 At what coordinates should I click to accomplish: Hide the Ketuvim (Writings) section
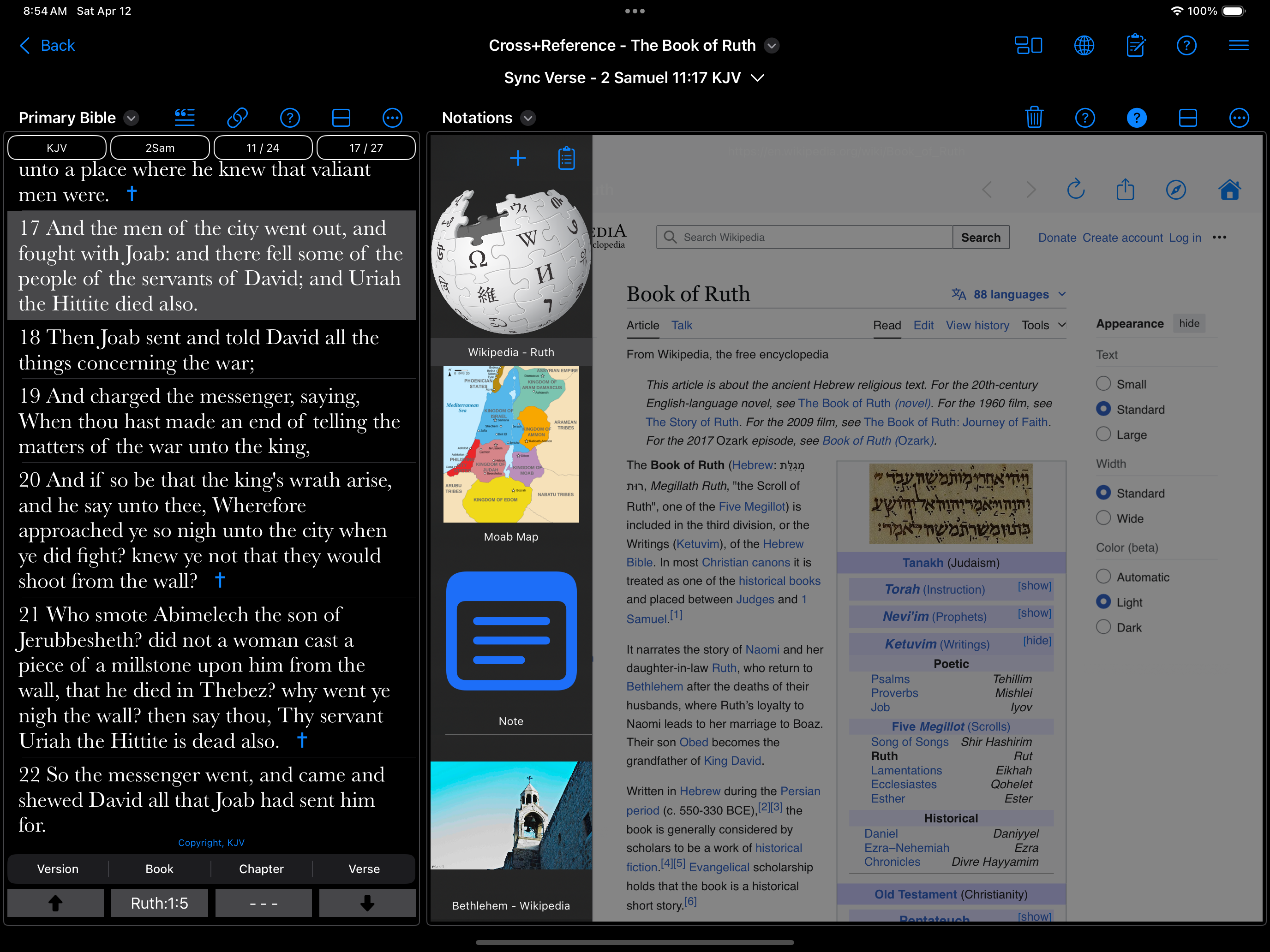click(x=1037, y=640)
